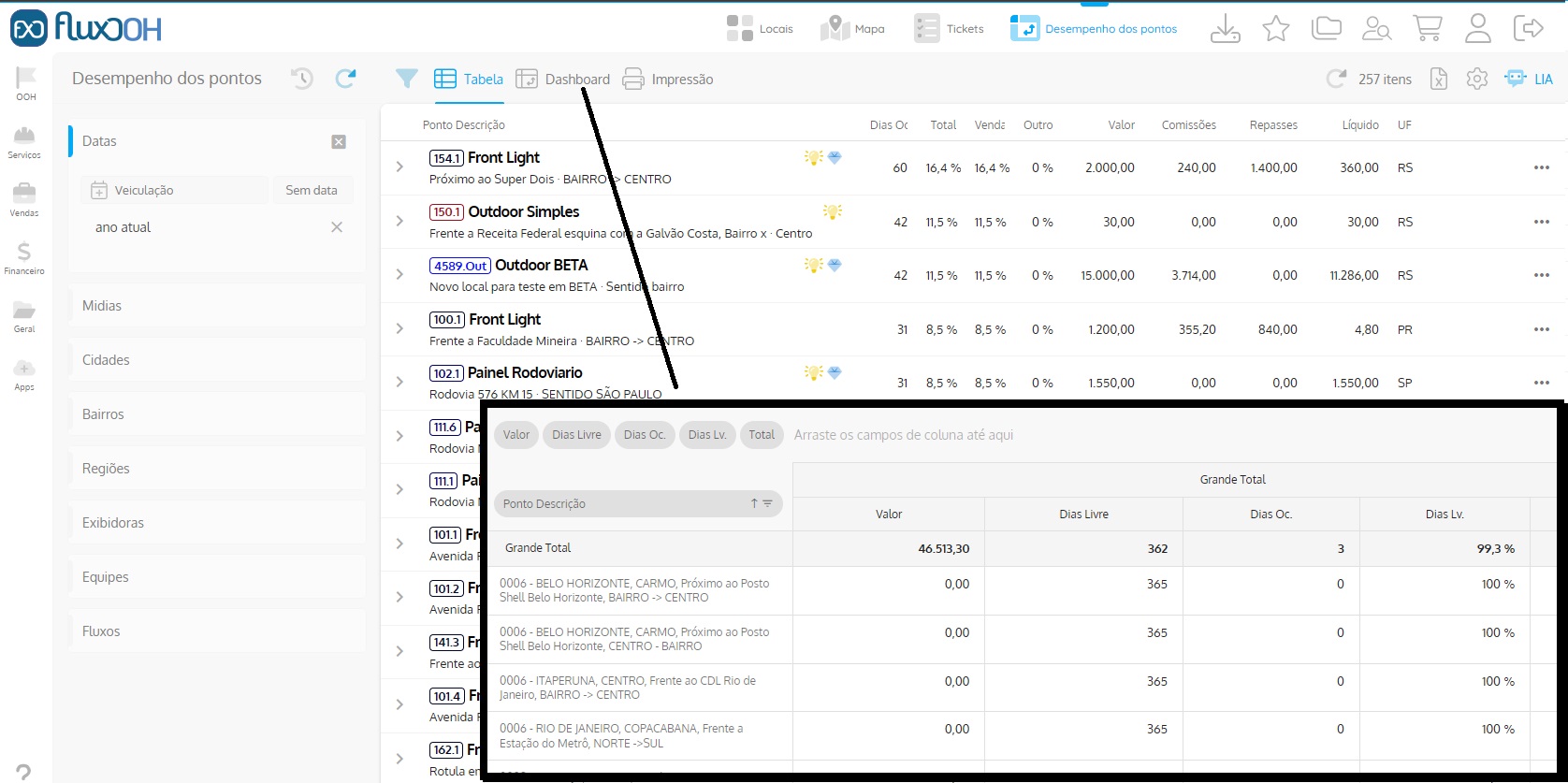Click the favorites star icon

(1276, 28)
